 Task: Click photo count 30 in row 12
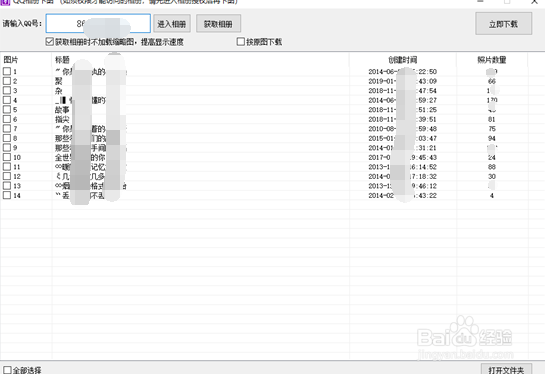click(492, 177)
